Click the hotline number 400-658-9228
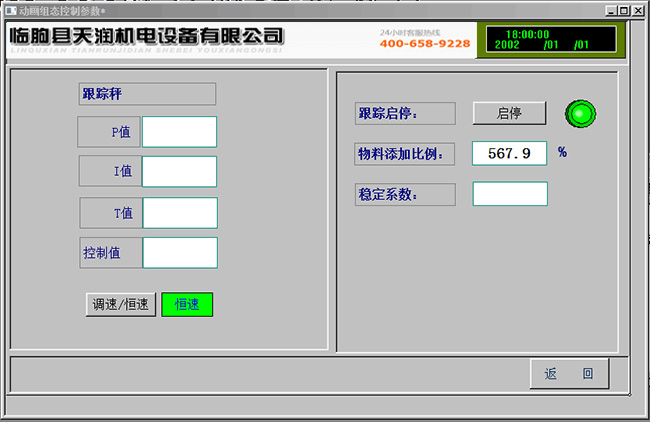The width and height of the screenshot is (650, 422). click(x=425, y=44)
